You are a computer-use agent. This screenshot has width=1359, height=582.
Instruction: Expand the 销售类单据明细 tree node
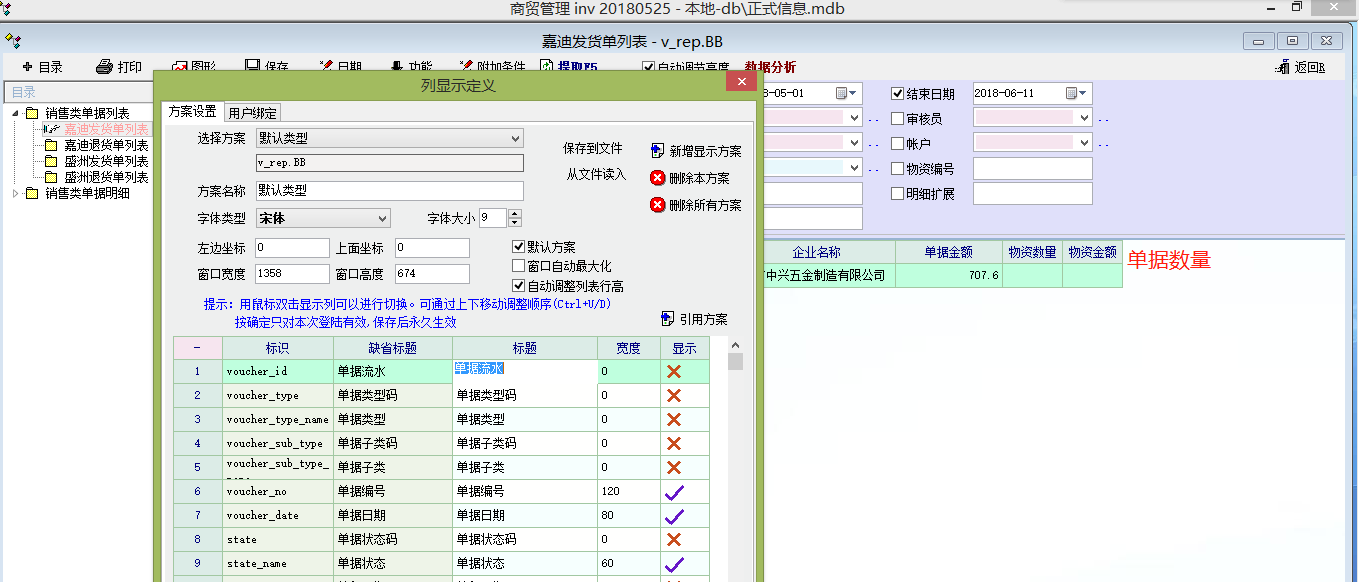[16, 193]
